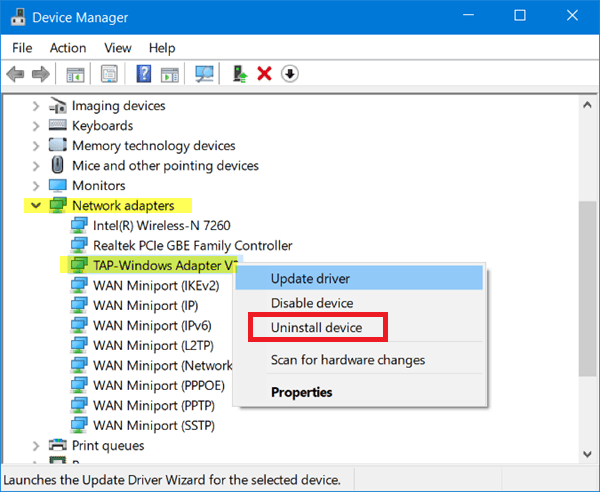
Task: Click the down-arrow disable device toolbar icon
Action: 290,74
